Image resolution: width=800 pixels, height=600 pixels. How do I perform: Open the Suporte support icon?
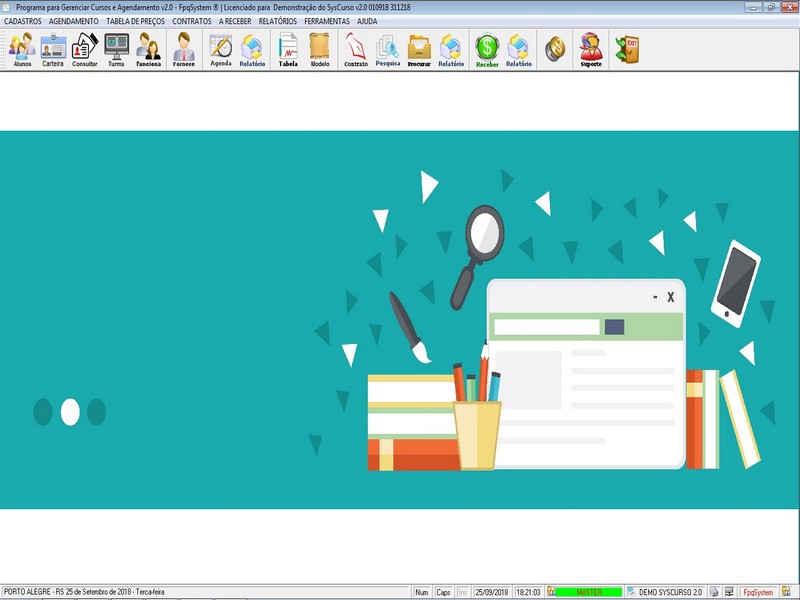coord(591,49)
